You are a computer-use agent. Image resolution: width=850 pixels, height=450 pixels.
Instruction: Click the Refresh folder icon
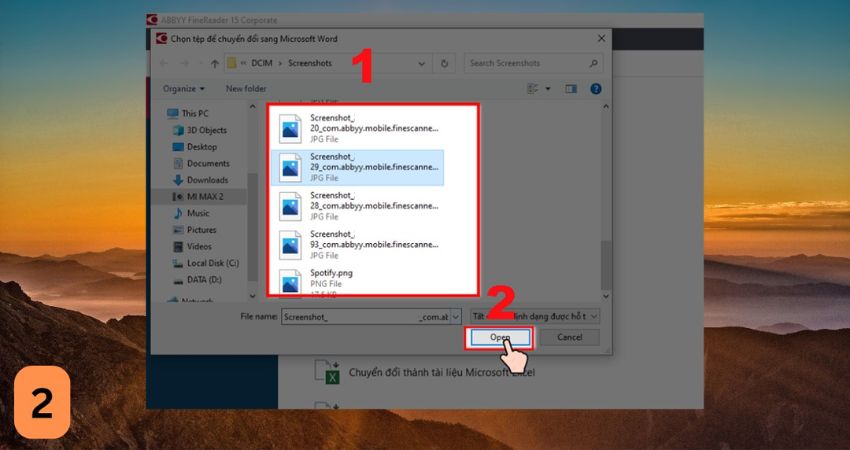pyautogui.click(x=444, y=63)
